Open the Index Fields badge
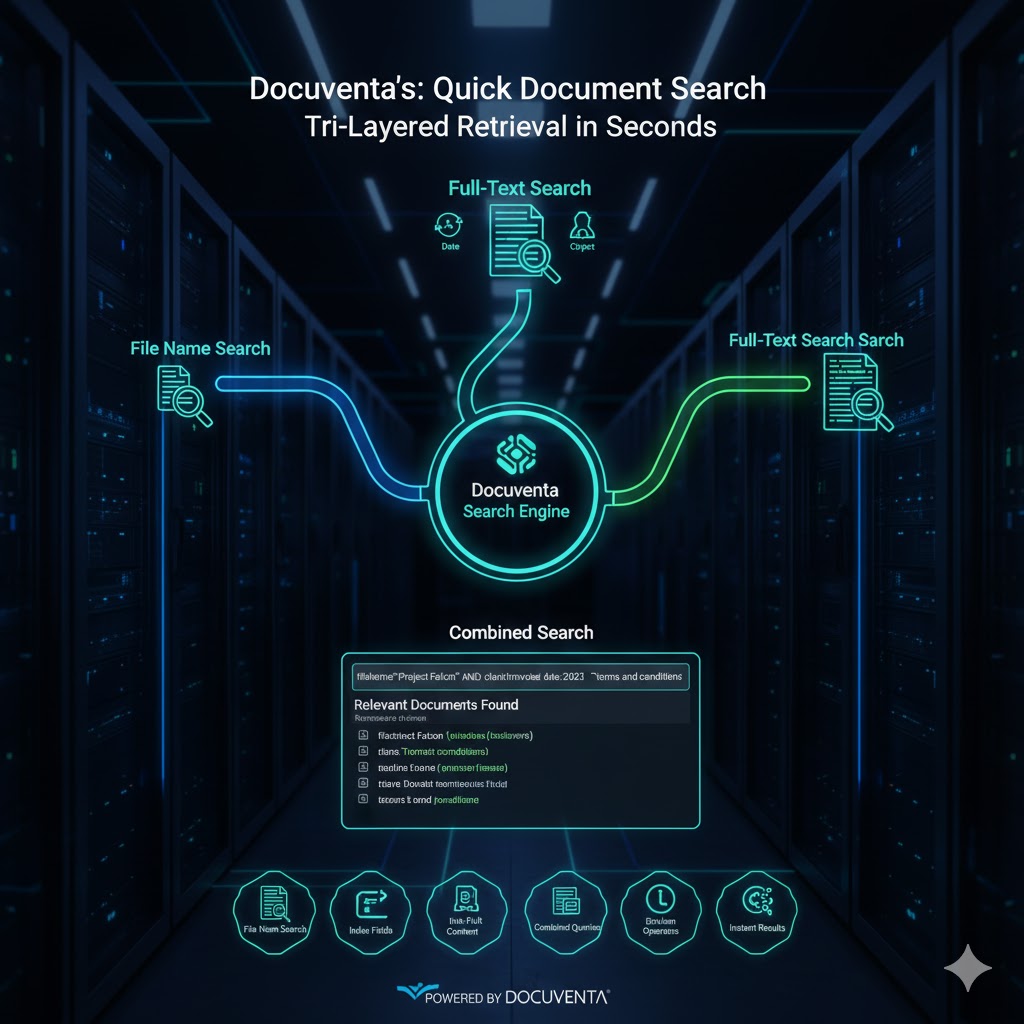The width and height of the screenshot is (1024, 1024). (x=369, y=906)
